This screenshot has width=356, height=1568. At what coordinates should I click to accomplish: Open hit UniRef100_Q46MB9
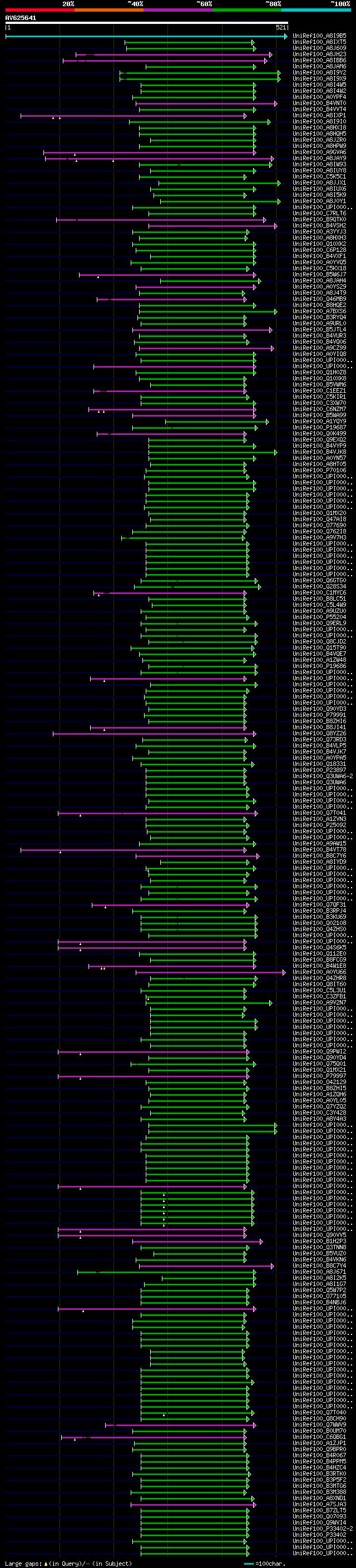coord(319,299)
